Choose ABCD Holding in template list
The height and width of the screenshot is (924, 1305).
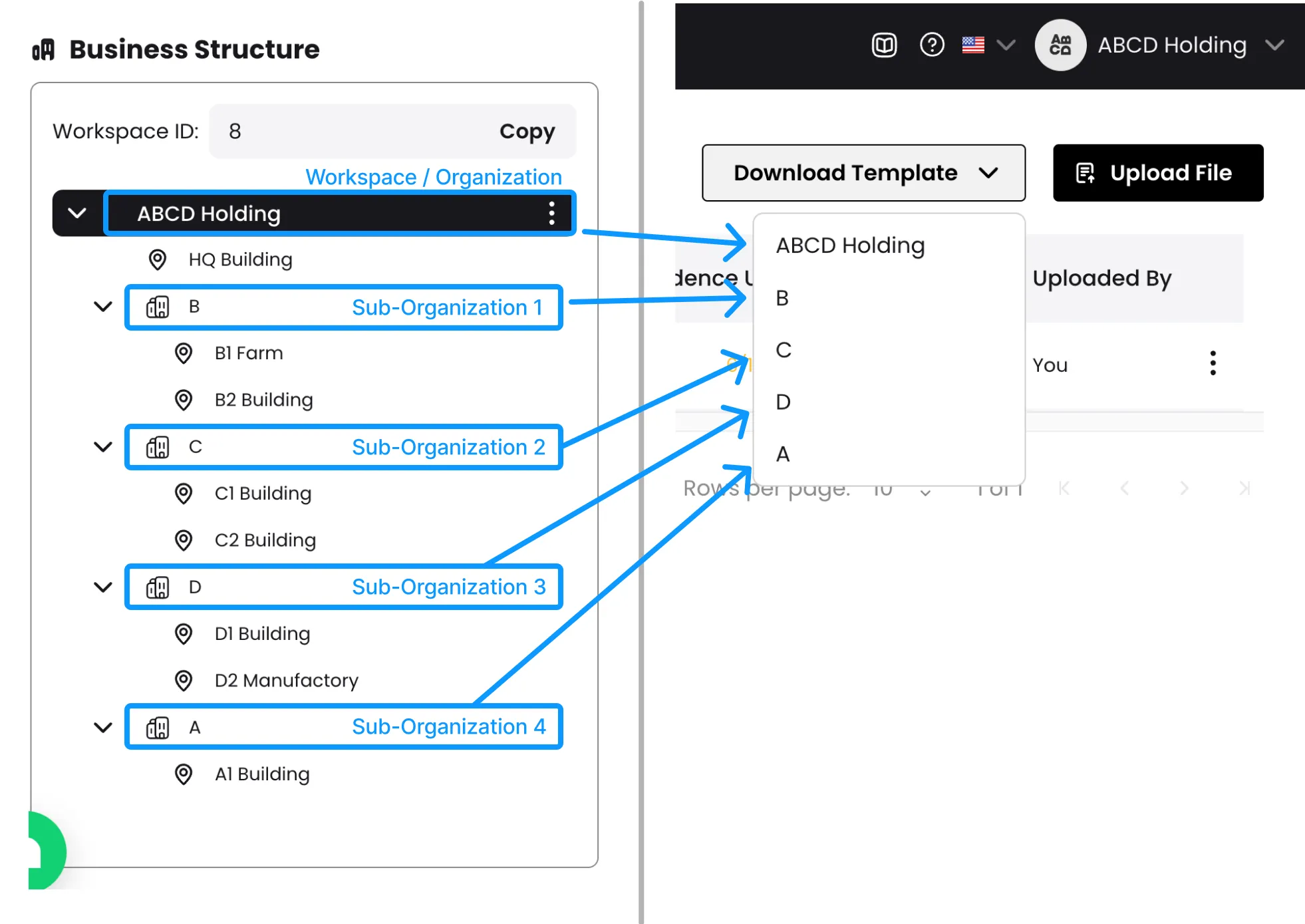click(x=850, y=245)
